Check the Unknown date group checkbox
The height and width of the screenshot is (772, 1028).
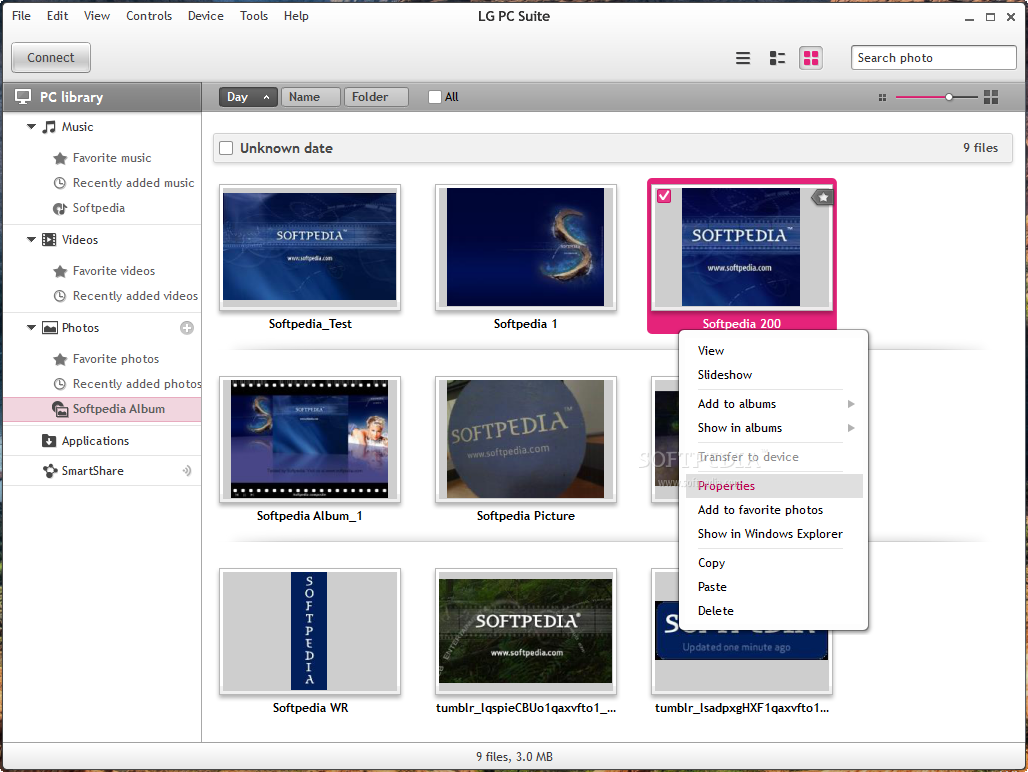226,148
